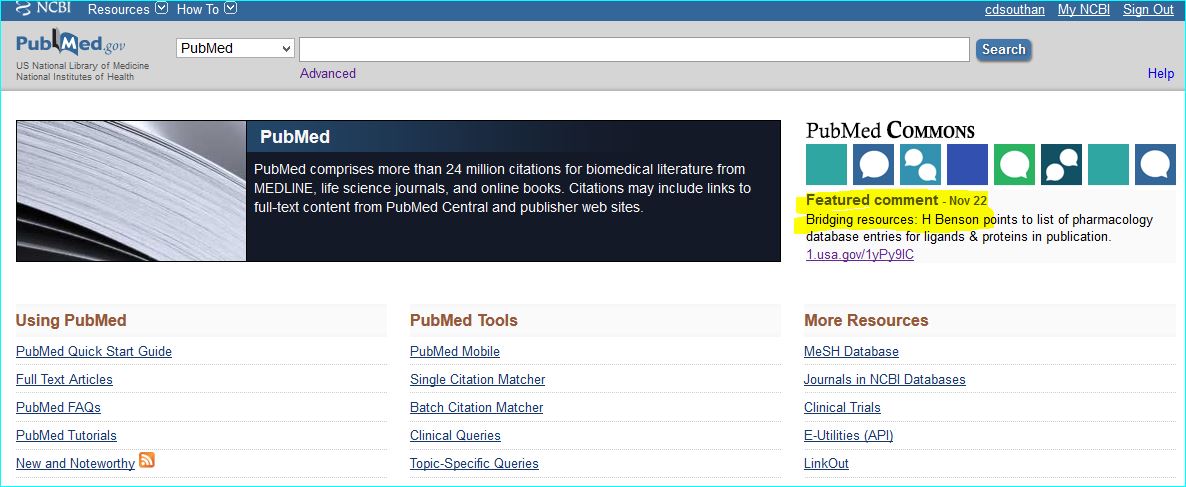Open the cdsouthan account link
Viewport: 1186px width, 487px height.
coord(1014,10)
